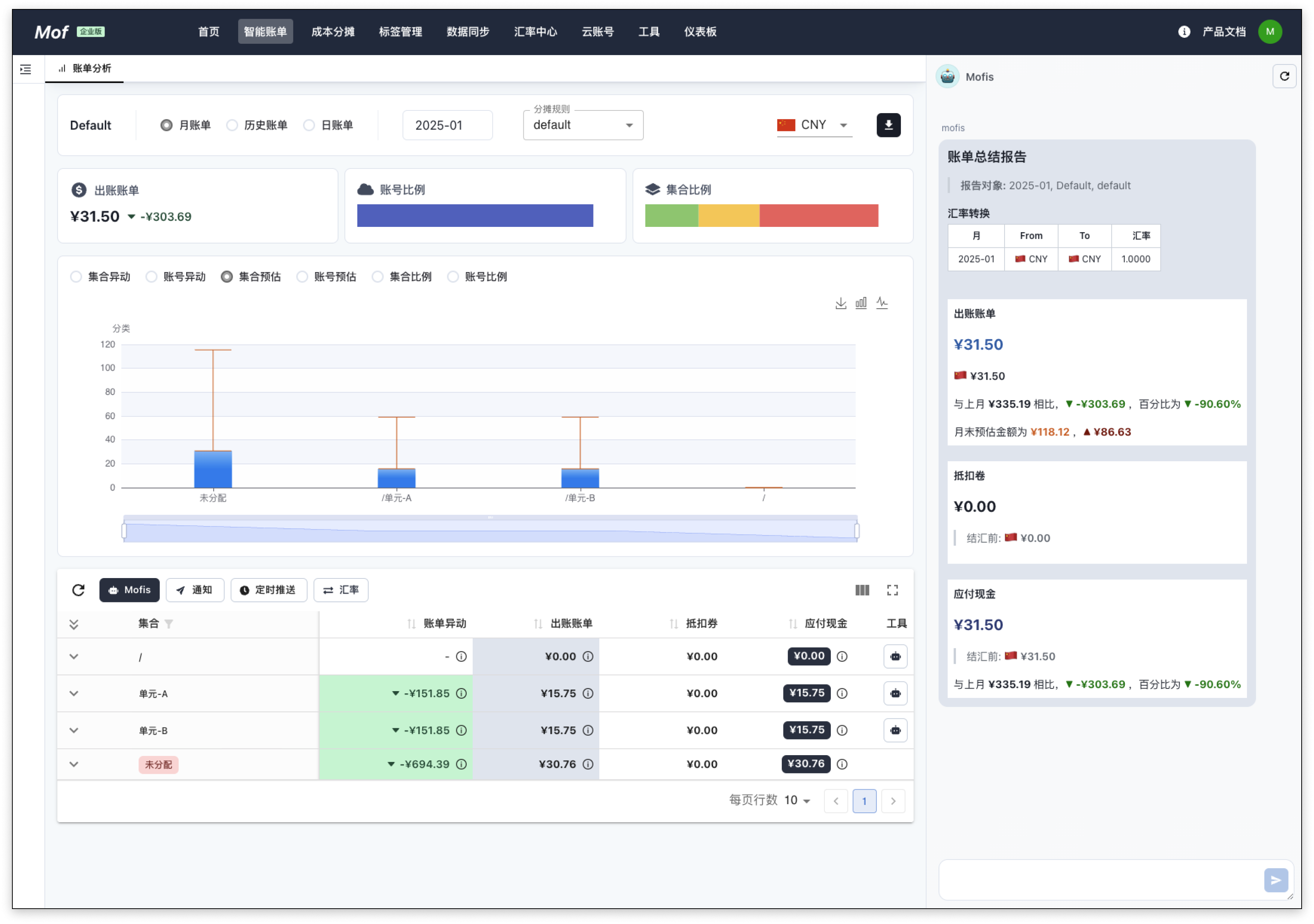Open the 分摊规则 default dropdown

[582, 125]
